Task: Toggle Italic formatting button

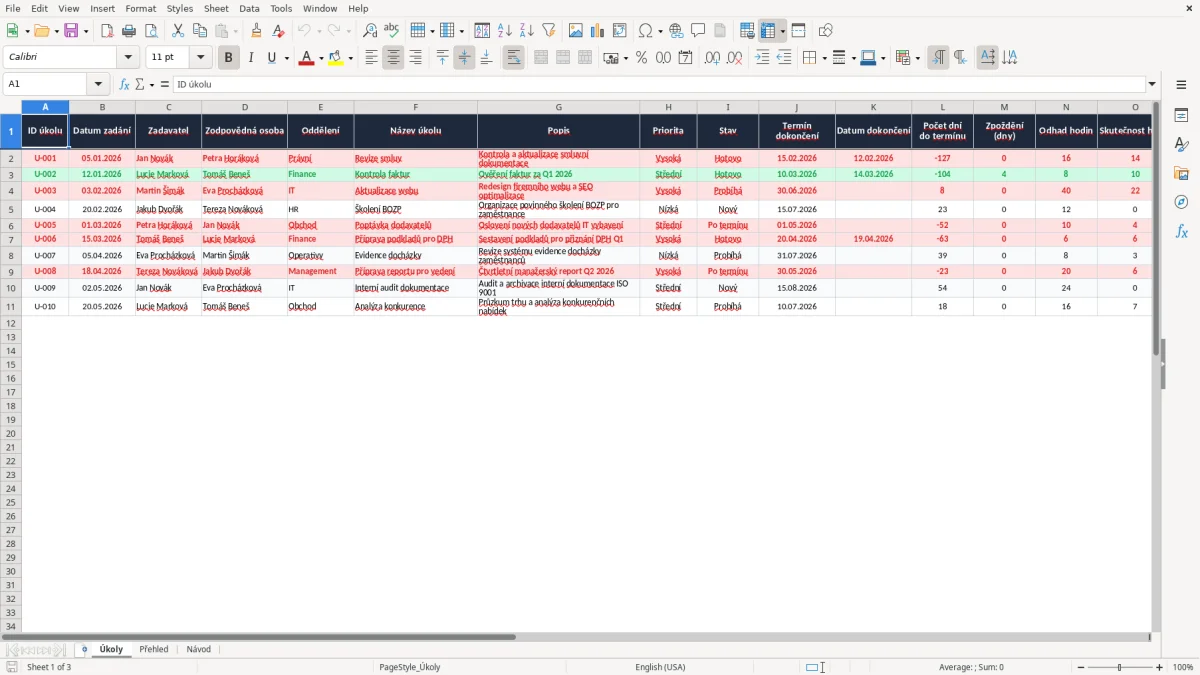Action: tap(251, 58)
